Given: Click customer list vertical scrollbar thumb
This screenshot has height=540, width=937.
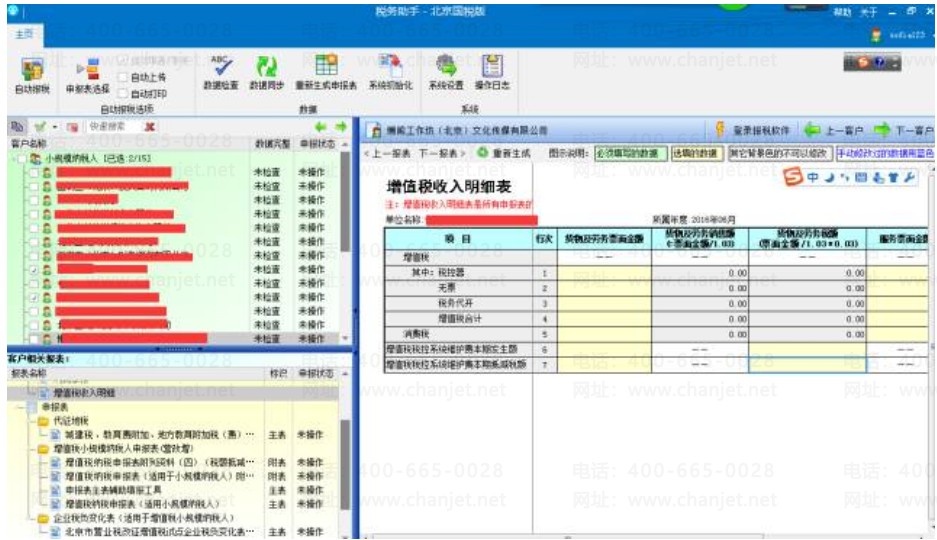Looking at the screenshot, I should pos(345,203).
